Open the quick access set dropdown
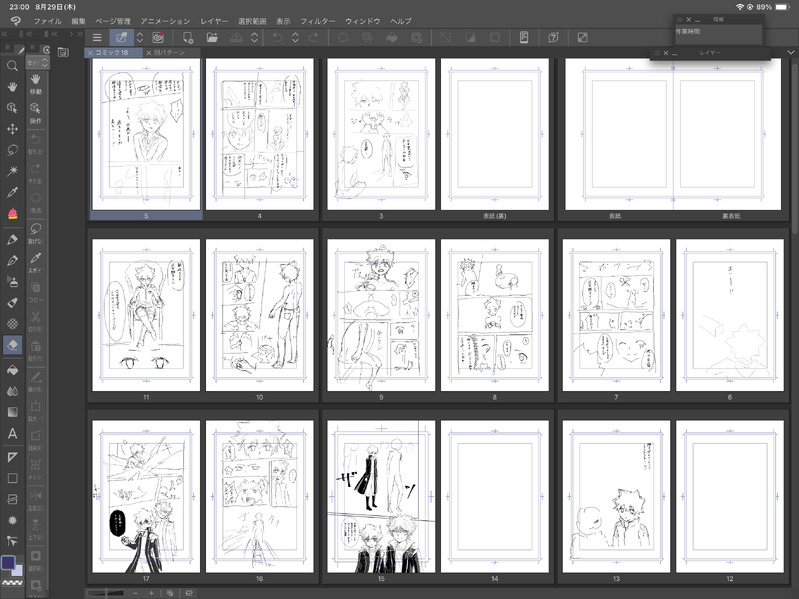The height and width of the screenshot is (599, 799). click(38, 63)
